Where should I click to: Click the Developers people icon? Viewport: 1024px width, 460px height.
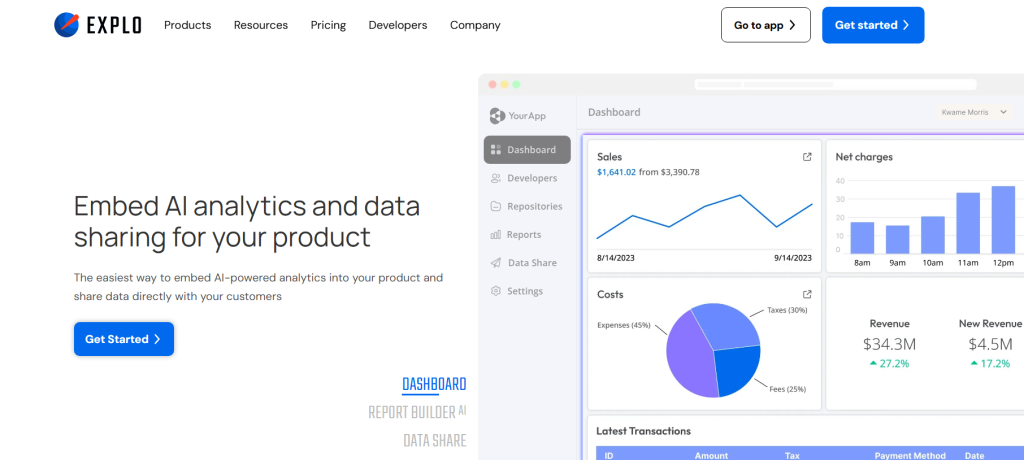pos(496,178)
